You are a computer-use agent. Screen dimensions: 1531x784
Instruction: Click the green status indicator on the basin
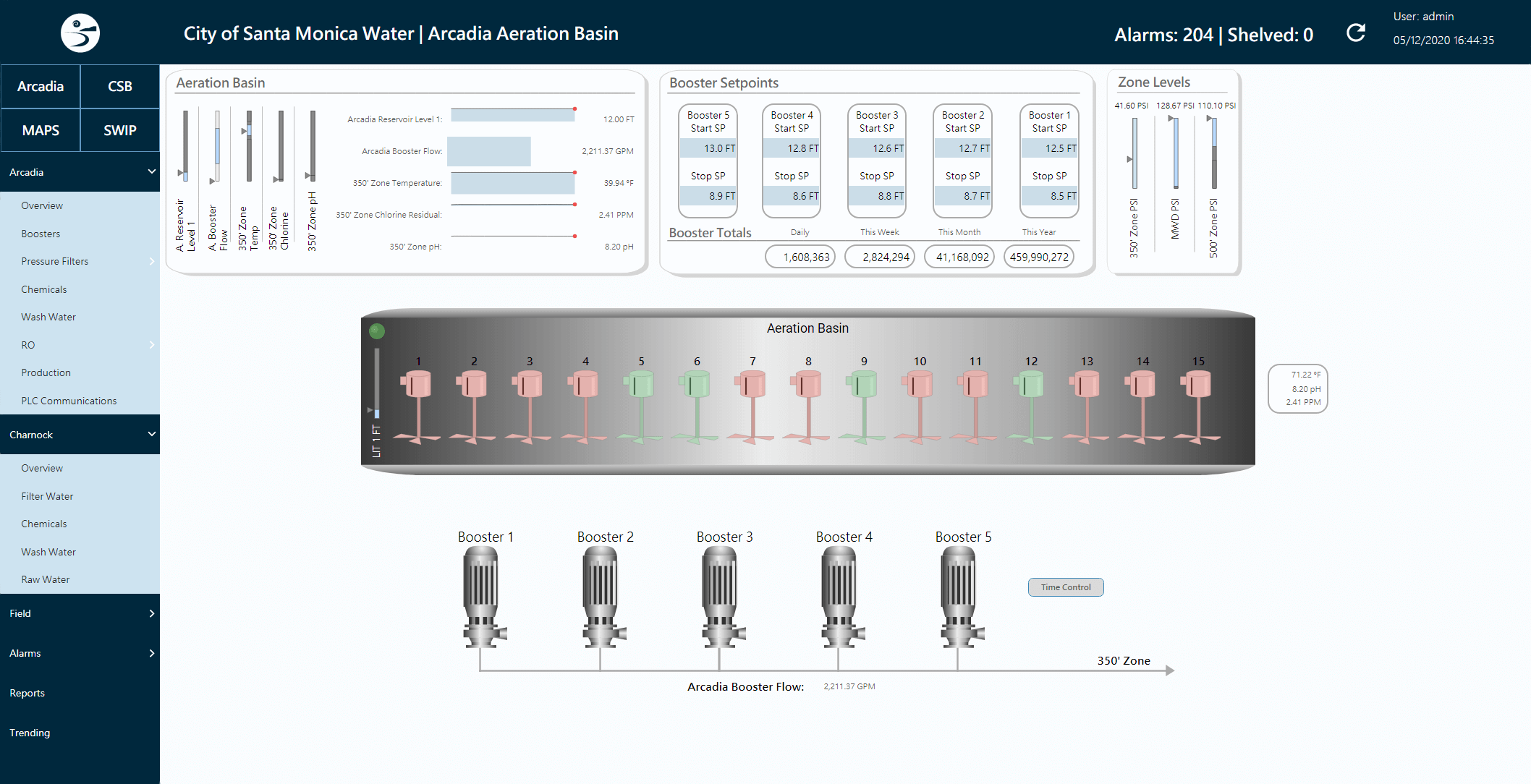(377, 331)
